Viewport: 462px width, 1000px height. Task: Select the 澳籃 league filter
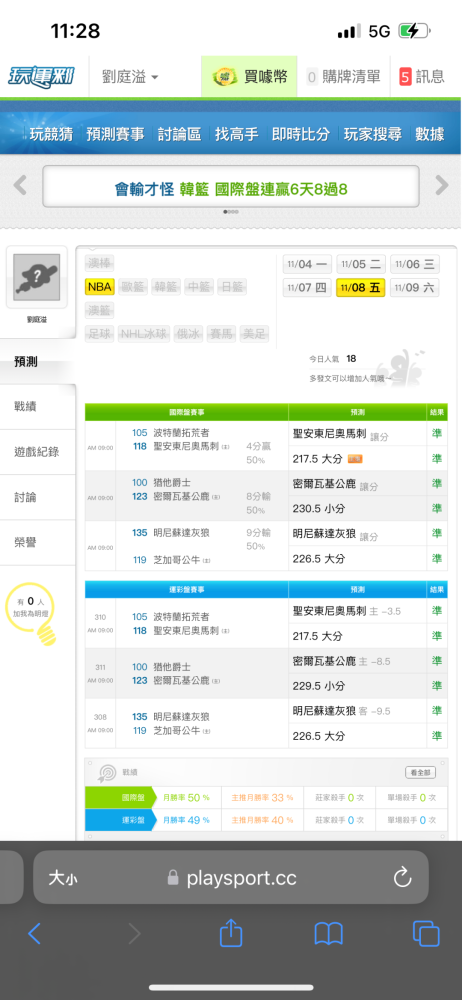[x=100, y=311]
